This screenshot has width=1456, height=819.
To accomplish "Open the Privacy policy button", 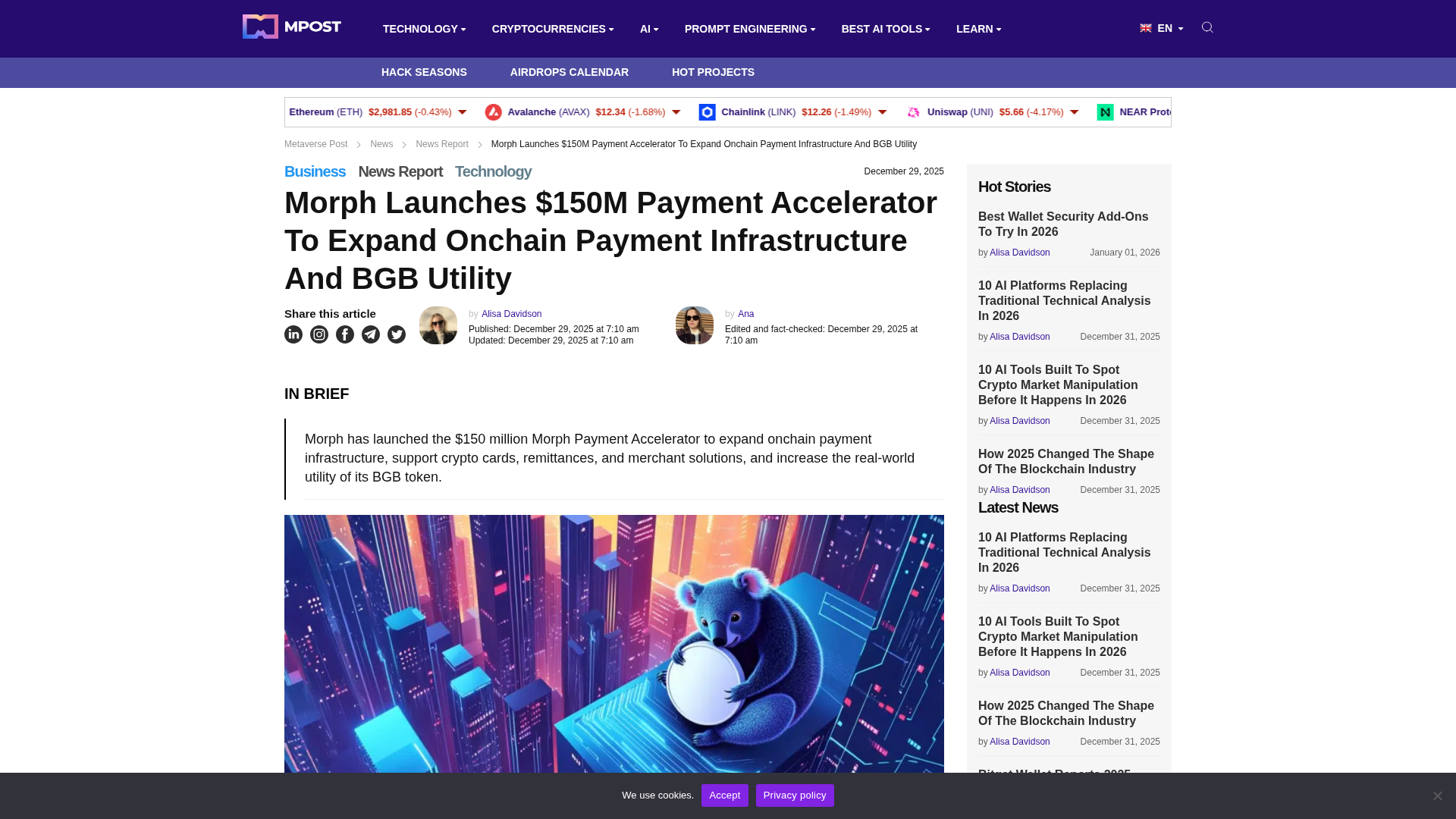I will click(795, 795).
